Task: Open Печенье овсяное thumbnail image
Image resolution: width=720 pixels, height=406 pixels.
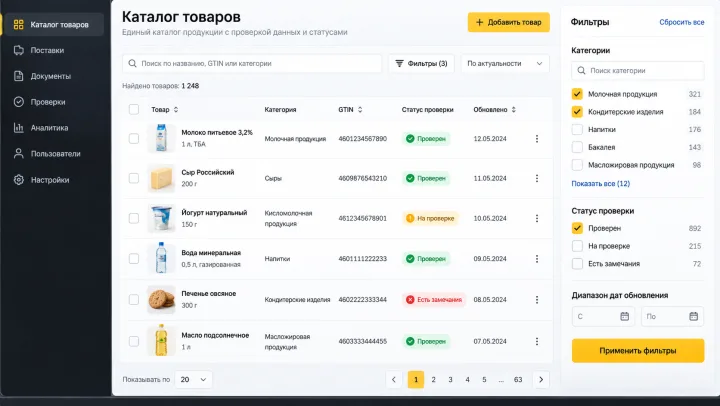Action: click(x=161, y=299)
